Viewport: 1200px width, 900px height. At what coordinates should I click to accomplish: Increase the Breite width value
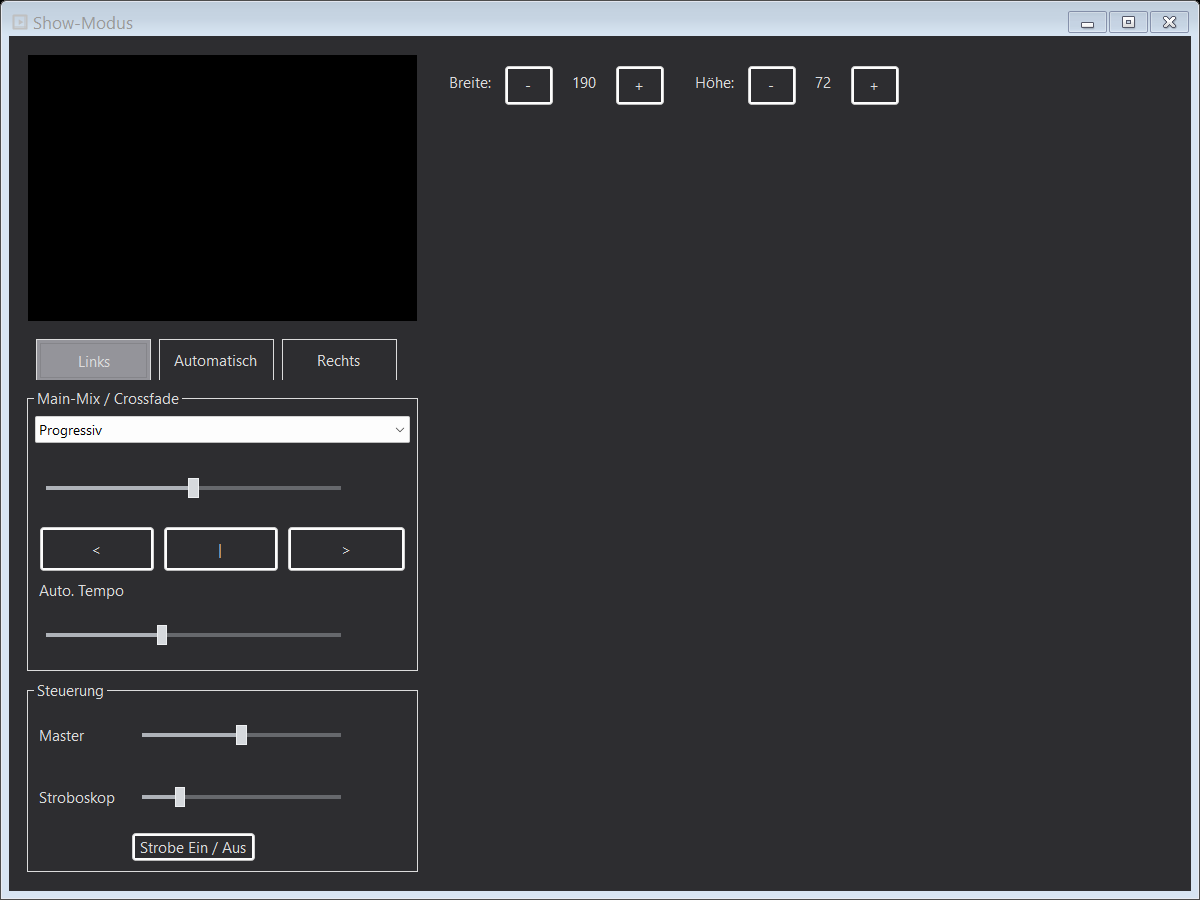tap(640, 86)
